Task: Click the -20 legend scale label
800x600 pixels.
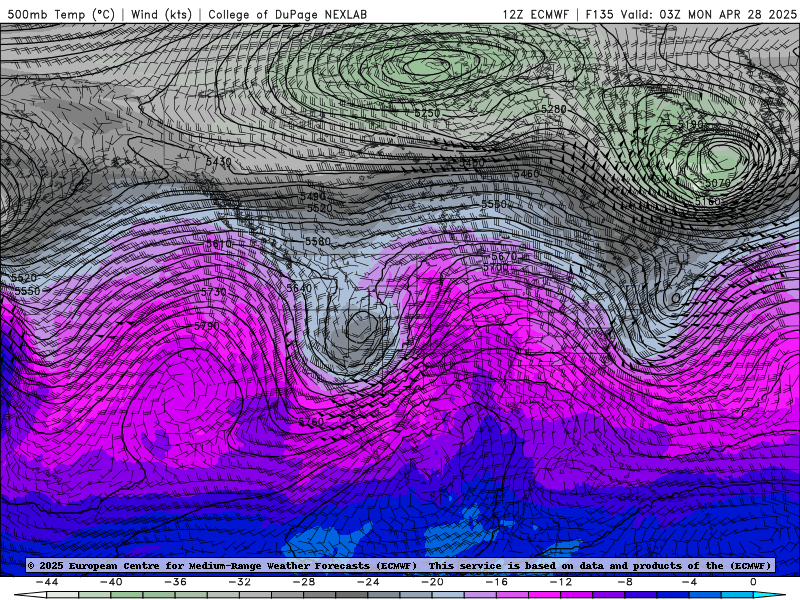Action: coord(432,582)
